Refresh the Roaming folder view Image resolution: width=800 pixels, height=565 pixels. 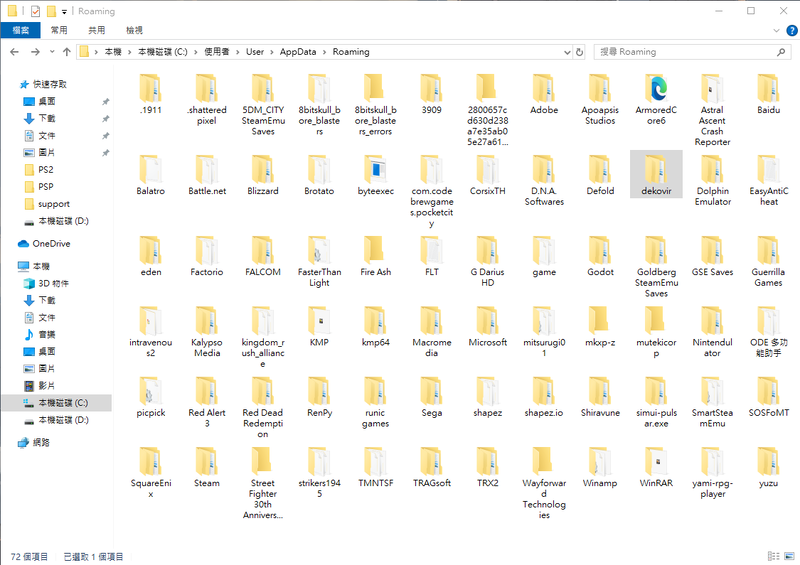coord(579,52)
